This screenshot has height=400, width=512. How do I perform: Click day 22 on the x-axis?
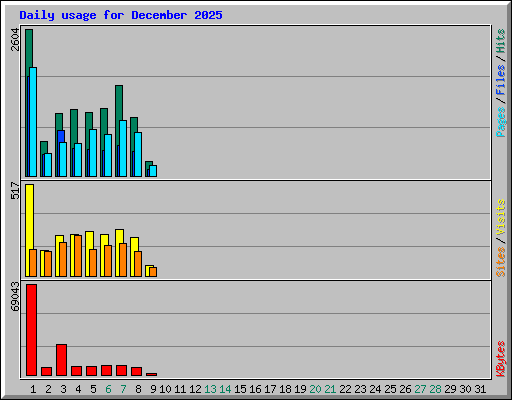[345, 389]
